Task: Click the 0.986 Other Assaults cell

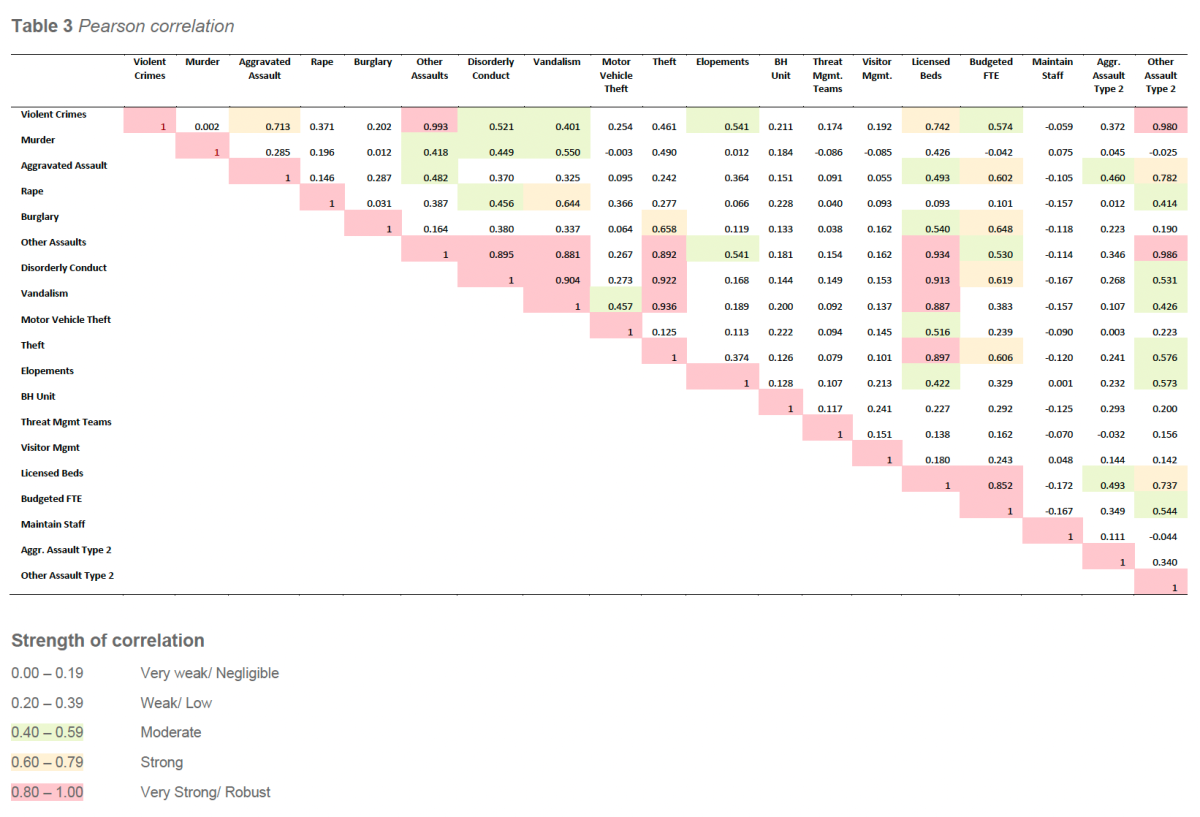Action: (x=1160, y=255)
